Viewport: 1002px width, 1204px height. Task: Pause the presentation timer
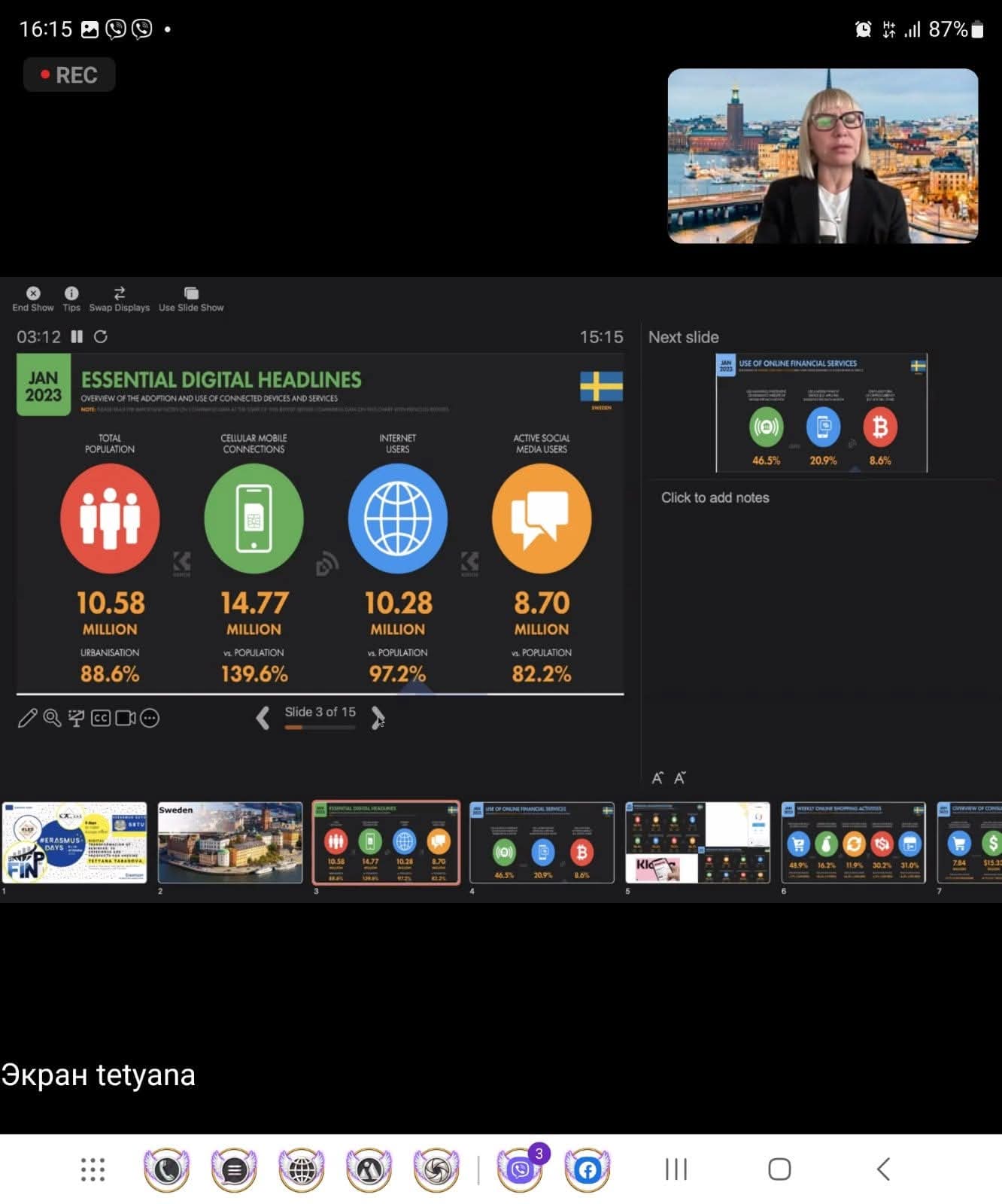pos(77,337)
